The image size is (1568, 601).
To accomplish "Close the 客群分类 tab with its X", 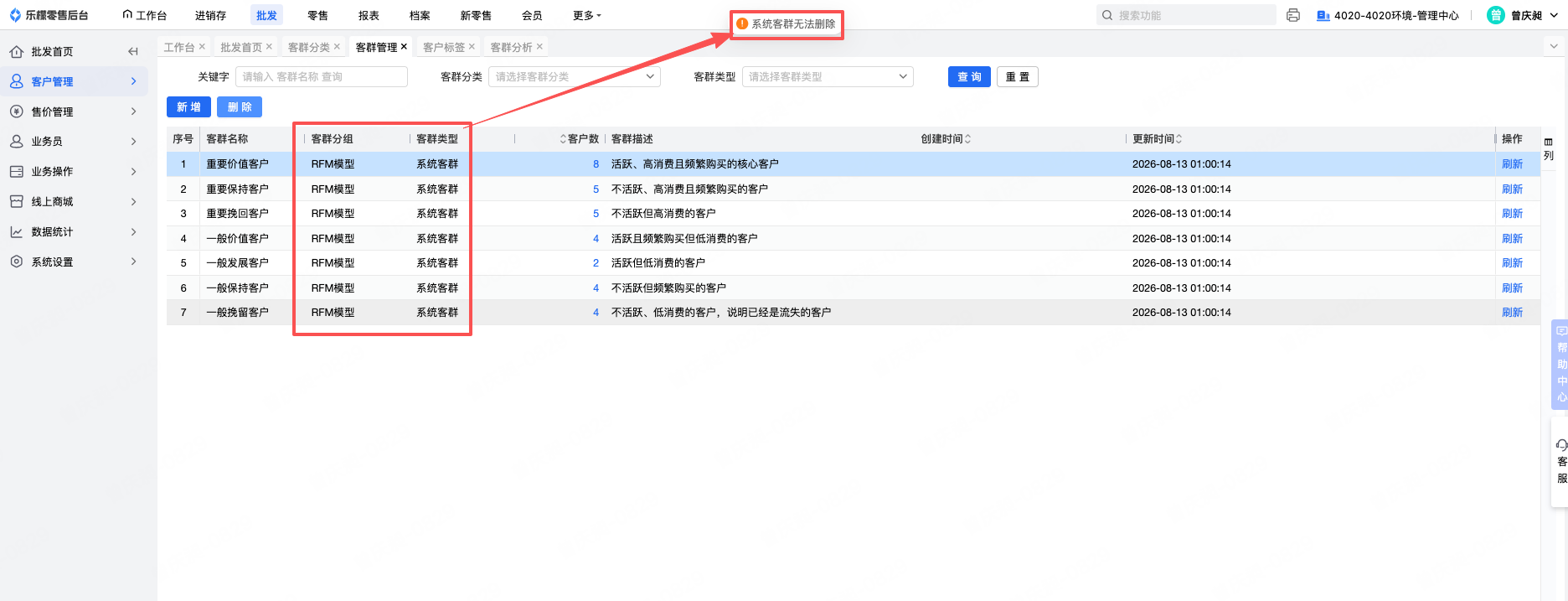I will (337, 47).
